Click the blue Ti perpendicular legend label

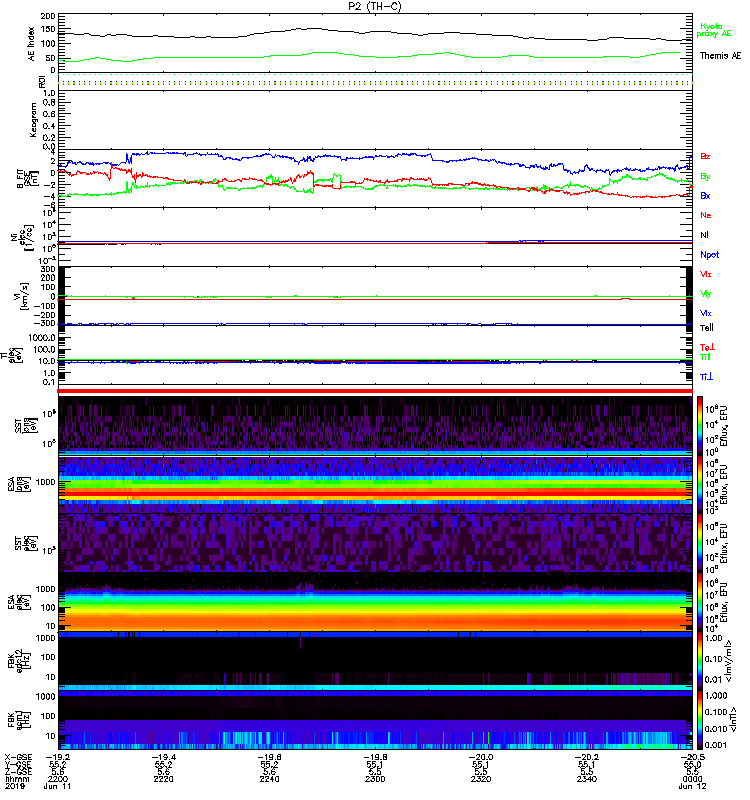coord(706,377)
